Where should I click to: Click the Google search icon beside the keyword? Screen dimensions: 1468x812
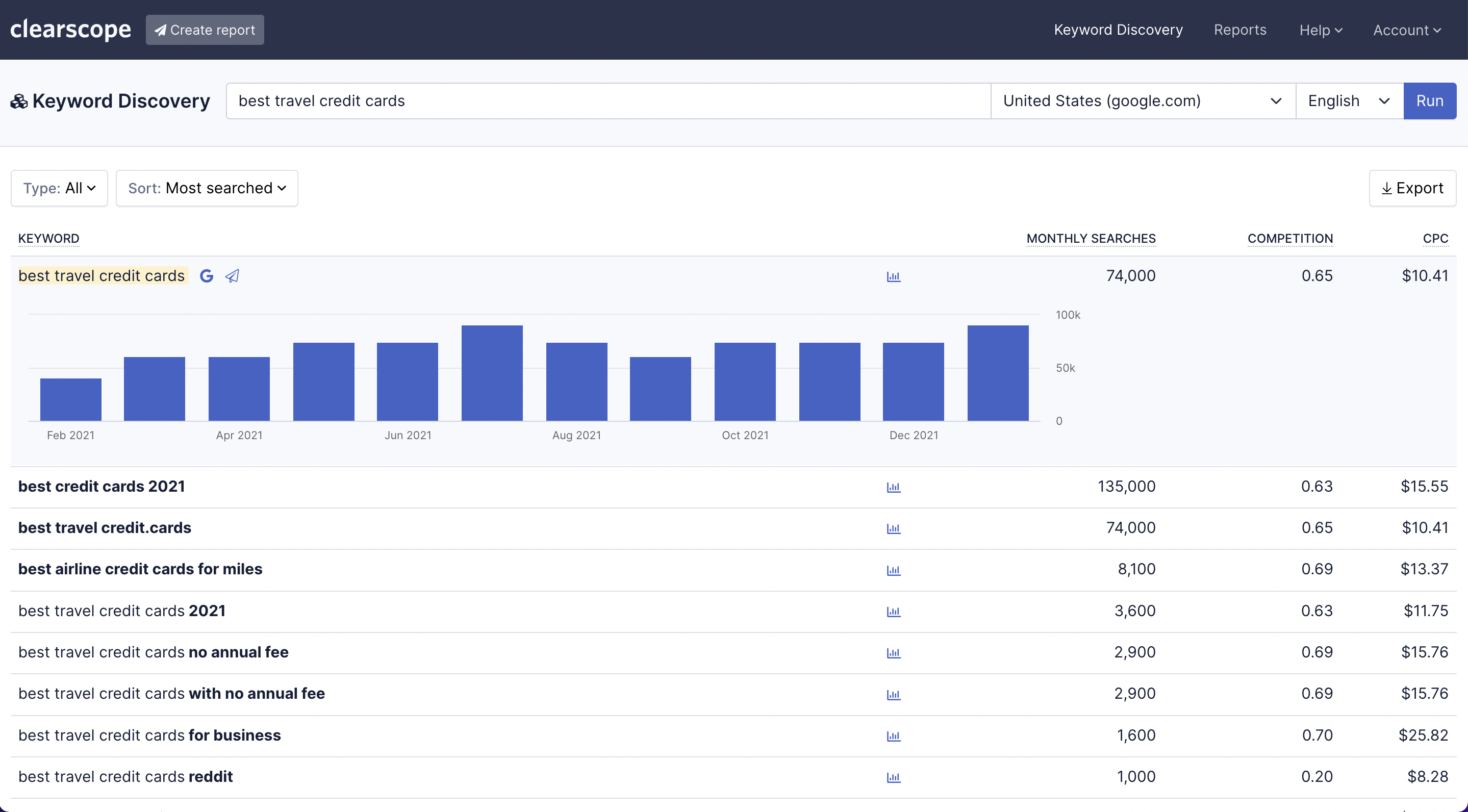tap(206, 276)
